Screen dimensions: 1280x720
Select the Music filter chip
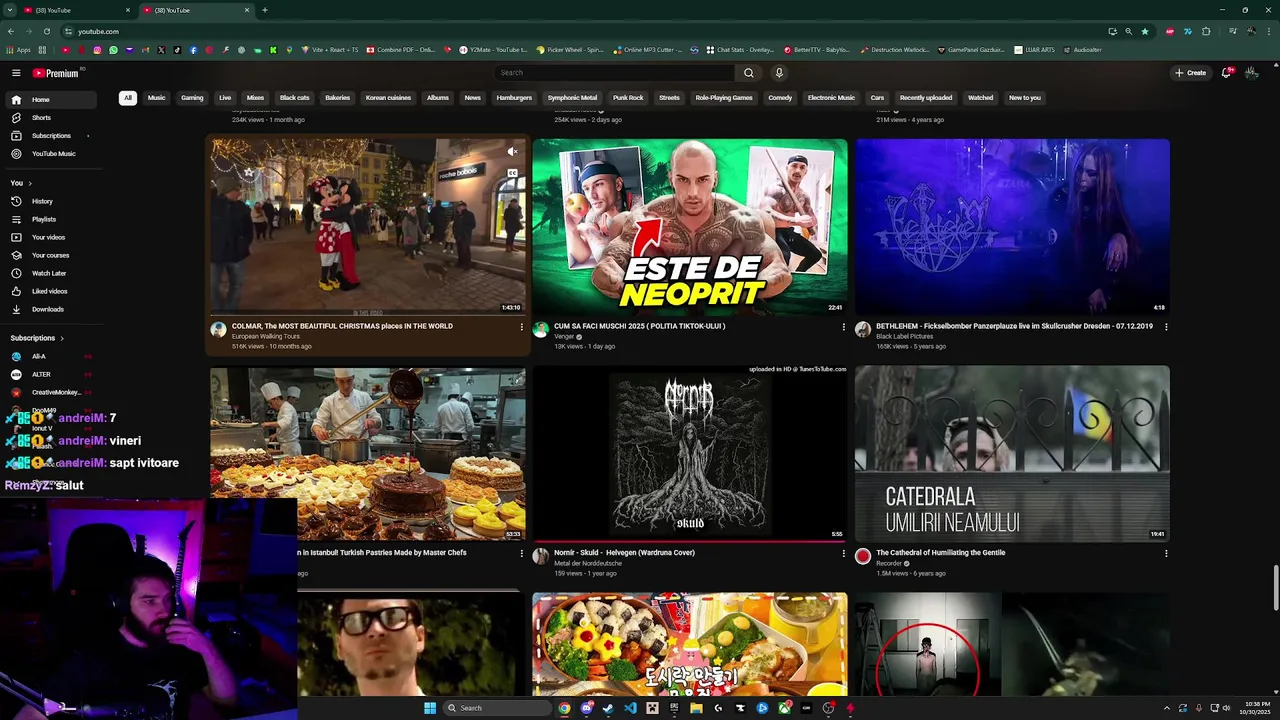tap(156, 98)
